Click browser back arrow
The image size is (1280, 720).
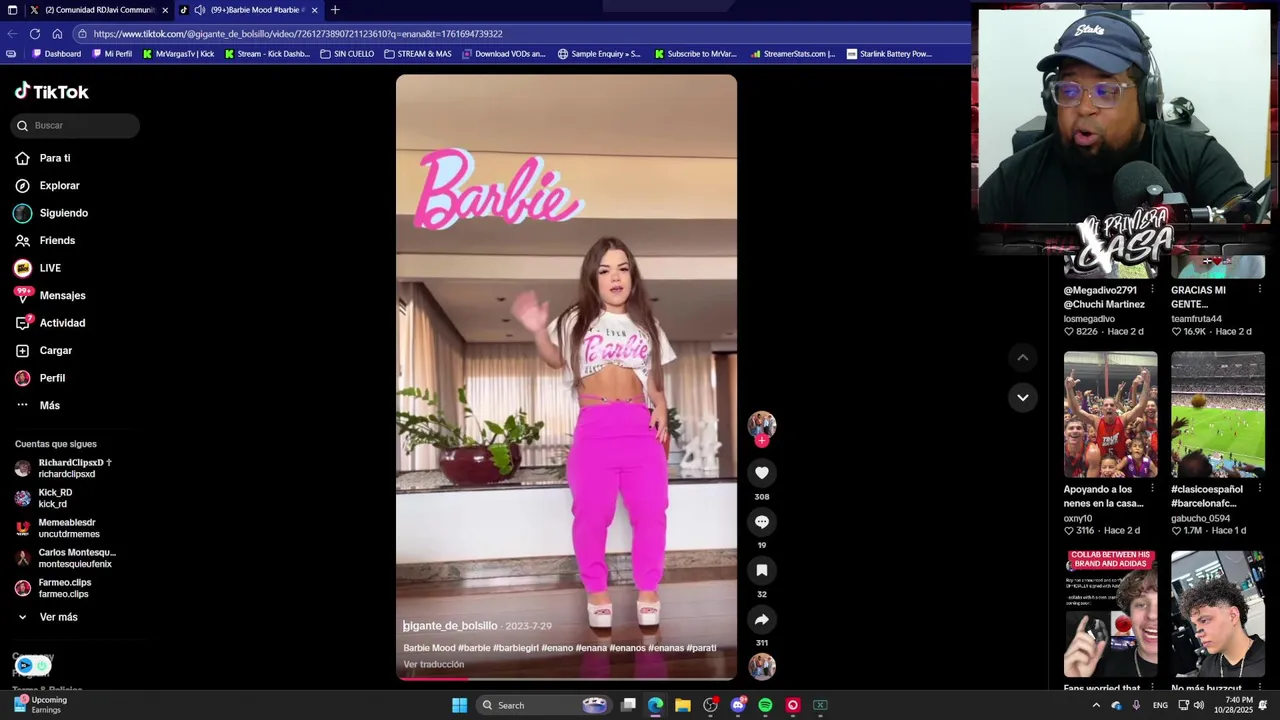tap(11, 33)
